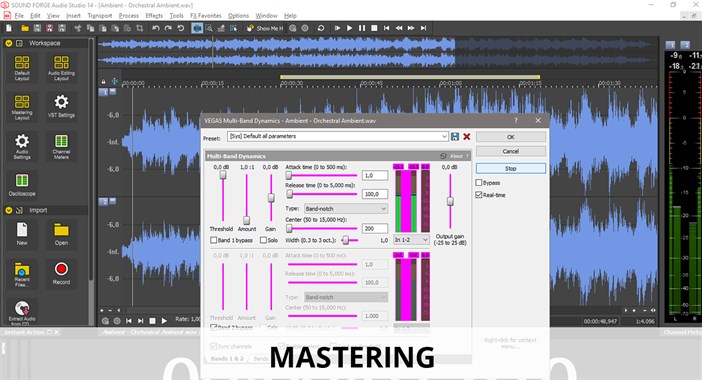The width and height of the screenshot is (702, 380).
Task: Select the Mastering Layout icon
Action: pyautogui.click(x=22, y=107)
